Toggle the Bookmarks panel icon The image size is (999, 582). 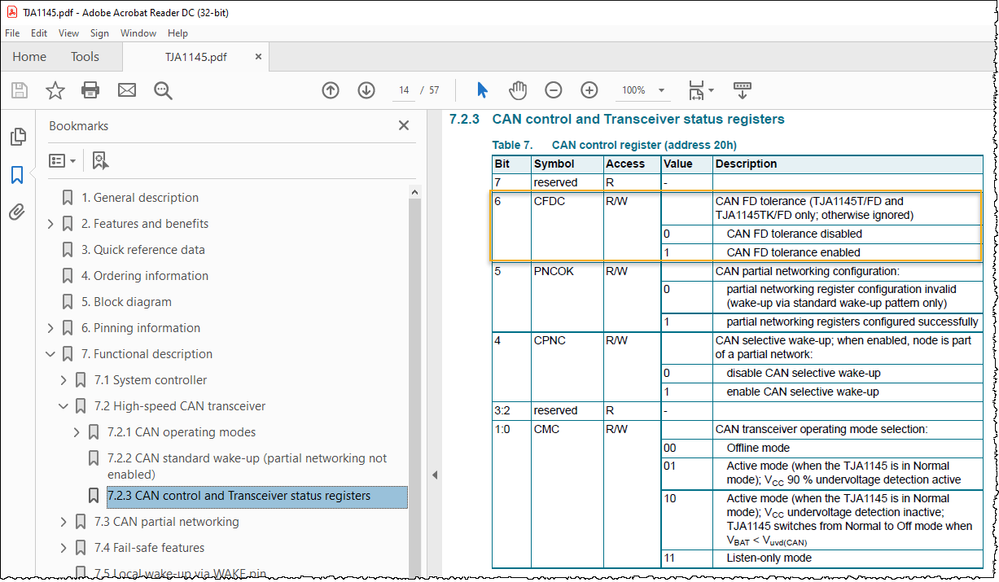(17, 175)
